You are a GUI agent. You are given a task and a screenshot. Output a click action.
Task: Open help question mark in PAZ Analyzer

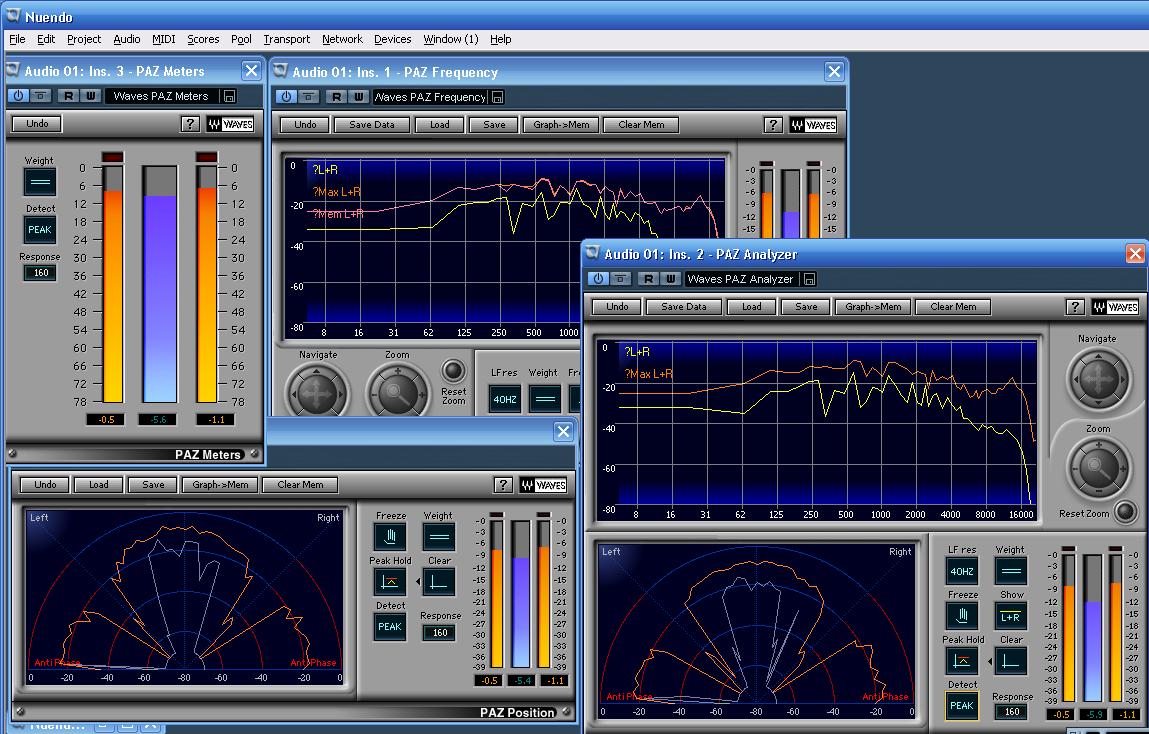(1075, 307)
